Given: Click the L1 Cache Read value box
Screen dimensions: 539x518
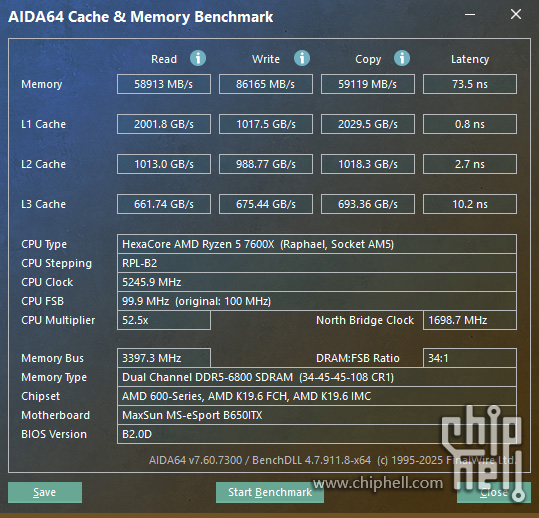Looking at the screenshot, I should coord(164,124).
